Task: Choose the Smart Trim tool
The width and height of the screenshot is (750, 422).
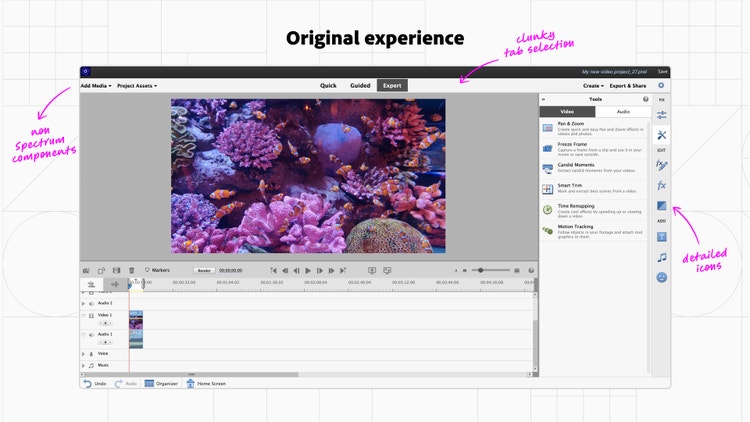Action: [594, 189]
